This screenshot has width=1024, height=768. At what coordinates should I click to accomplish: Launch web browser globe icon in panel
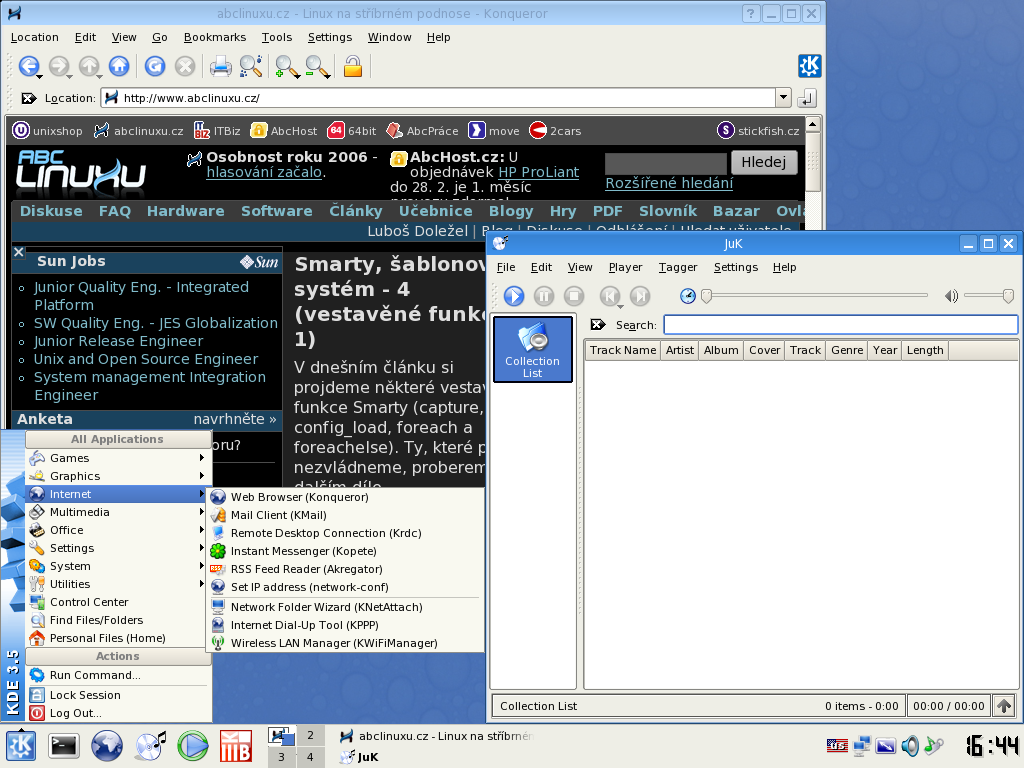[106, 746]
